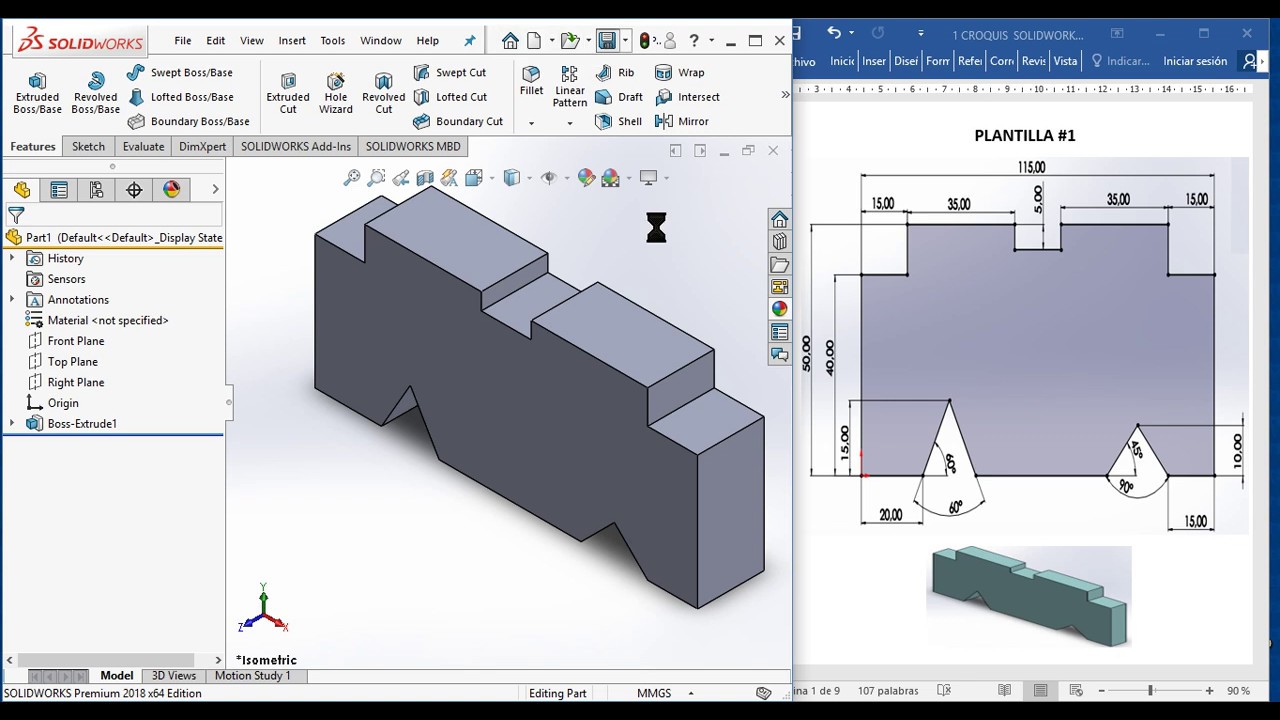1280x720 pixels.
Task: Open SOLIDWORKS Resources home in task pane
Action: pyautogui.click(x=780, y=219)
